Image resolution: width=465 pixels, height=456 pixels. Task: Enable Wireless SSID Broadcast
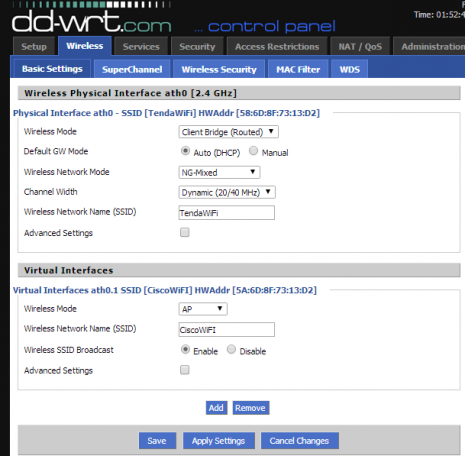185,349
